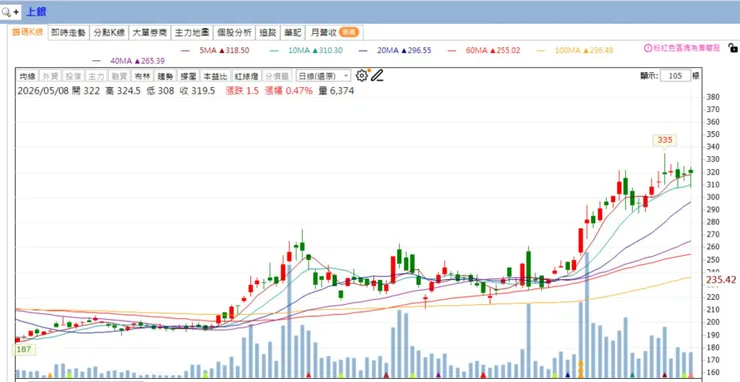This screenshot has height=382, width=740.
Task: Toggle the 融資 indicator button
Action: coord(119,76)
